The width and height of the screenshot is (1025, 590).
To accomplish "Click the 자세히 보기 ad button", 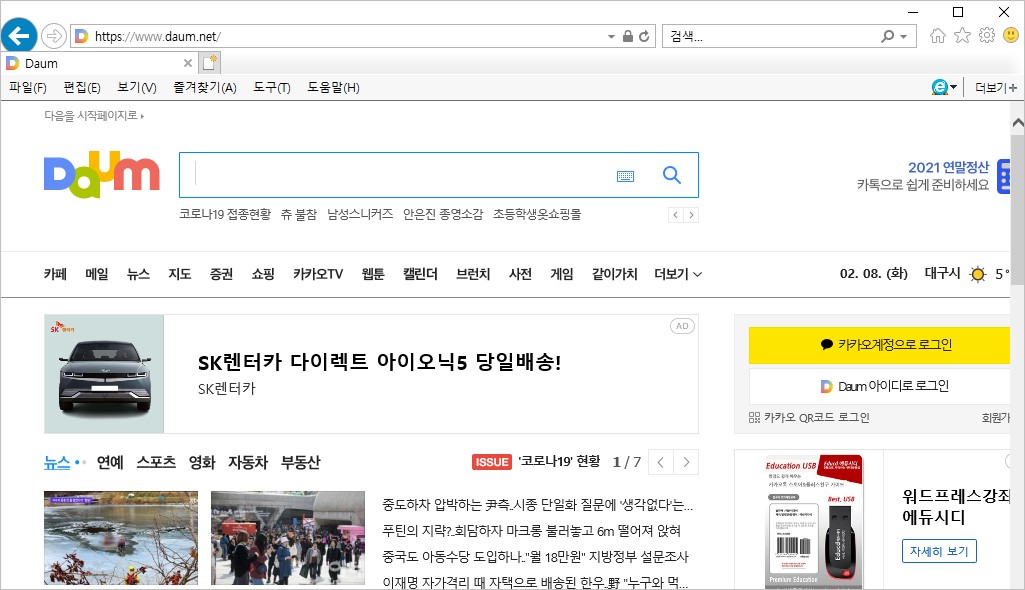I will [939, 551].
